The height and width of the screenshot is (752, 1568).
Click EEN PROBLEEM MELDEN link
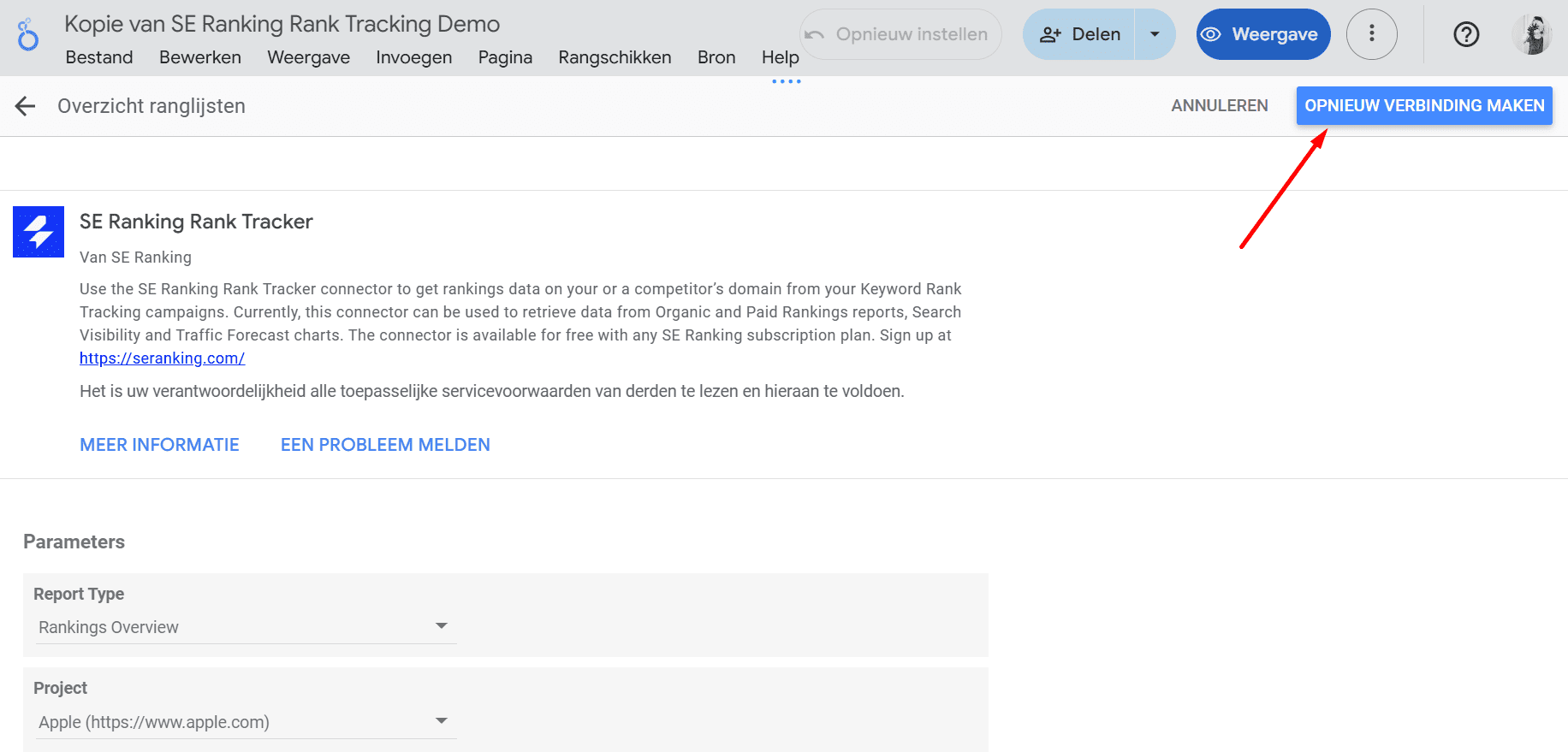[x=385, y=445]
